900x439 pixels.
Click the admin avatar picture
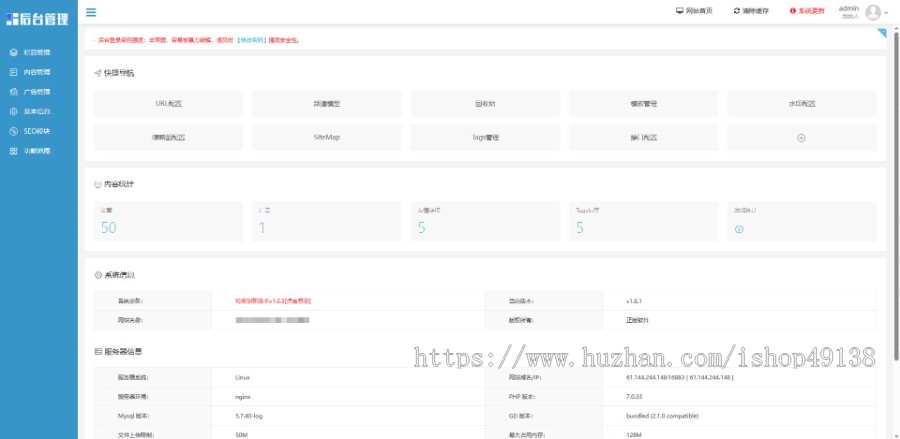pyautogui.click(x=873, y=12)
